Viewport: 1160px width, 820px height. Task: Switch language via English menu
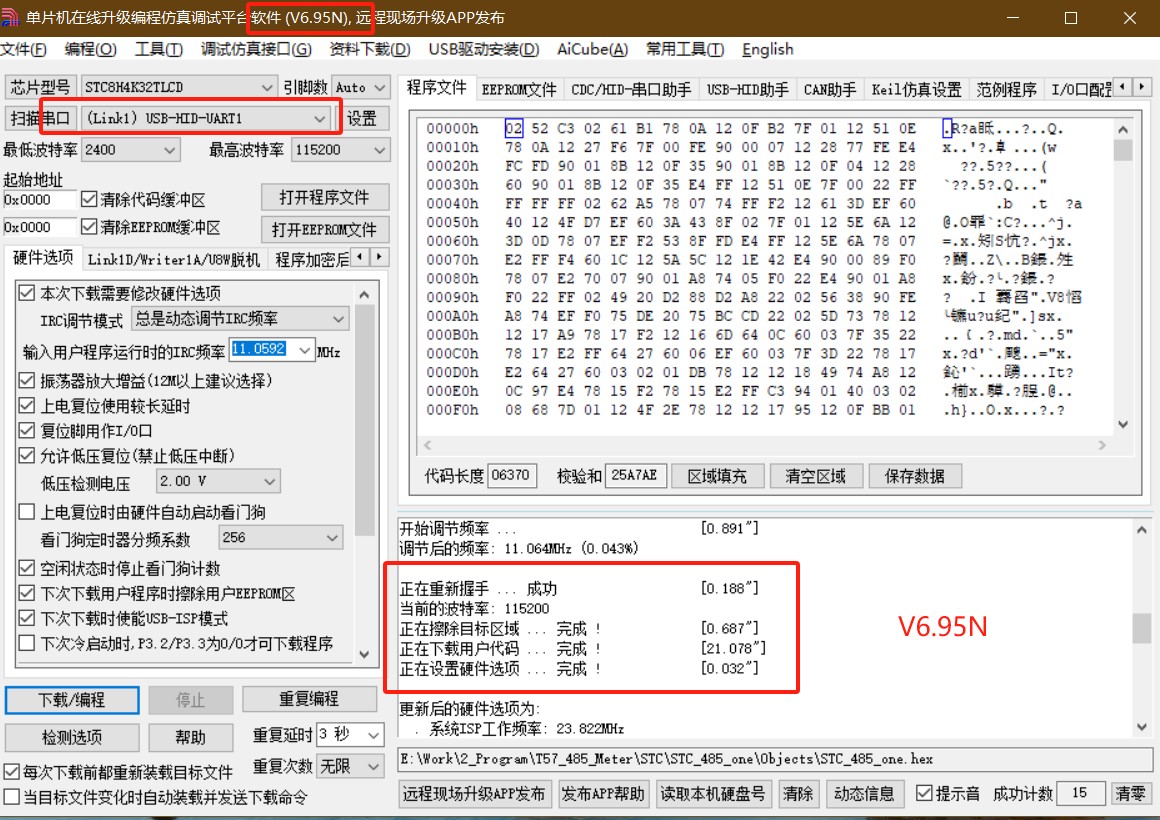(x=768, y=50)
